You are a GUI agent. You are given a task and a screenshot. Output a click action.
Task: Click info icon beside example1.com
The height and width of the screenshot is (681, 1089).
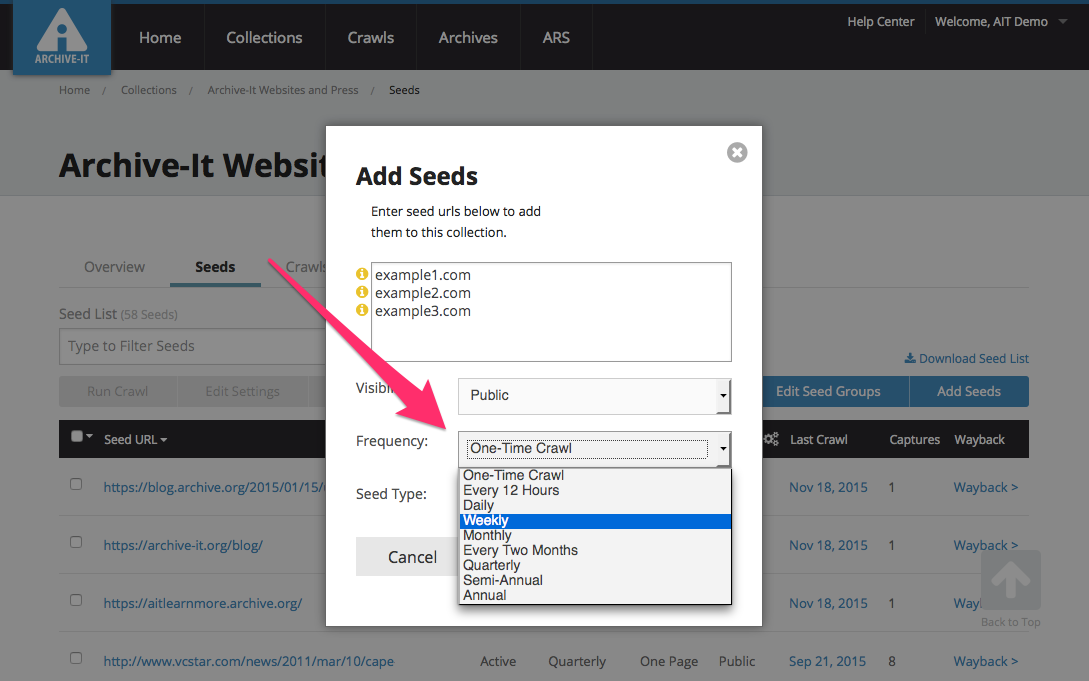click(x=362, y=275)
